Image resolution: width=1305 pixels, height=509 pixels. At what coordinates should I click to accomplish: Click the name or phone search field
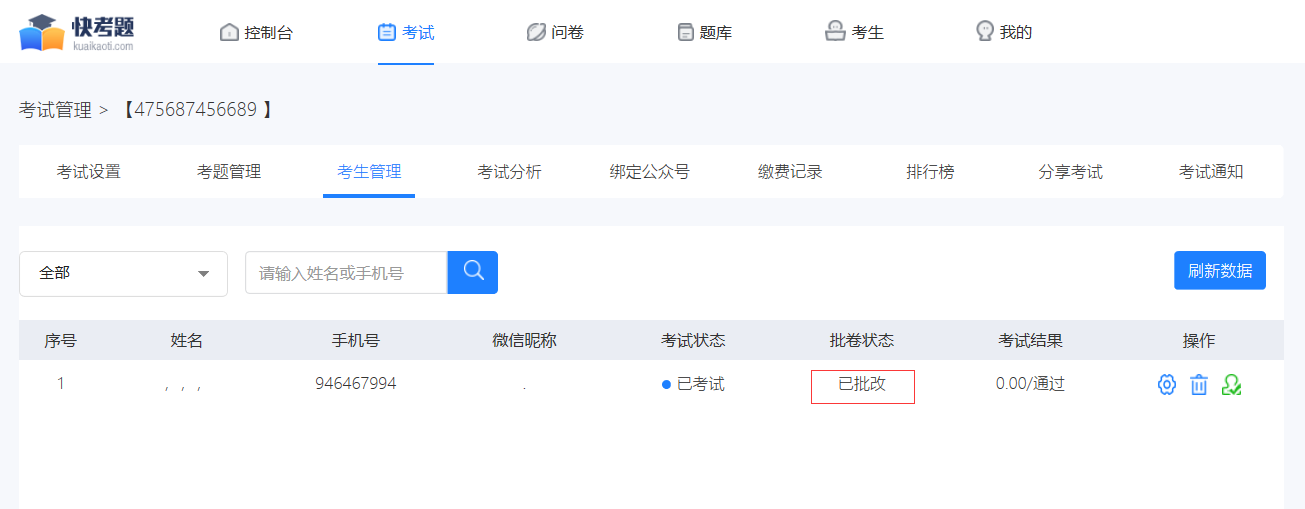[x=346, y=272]
